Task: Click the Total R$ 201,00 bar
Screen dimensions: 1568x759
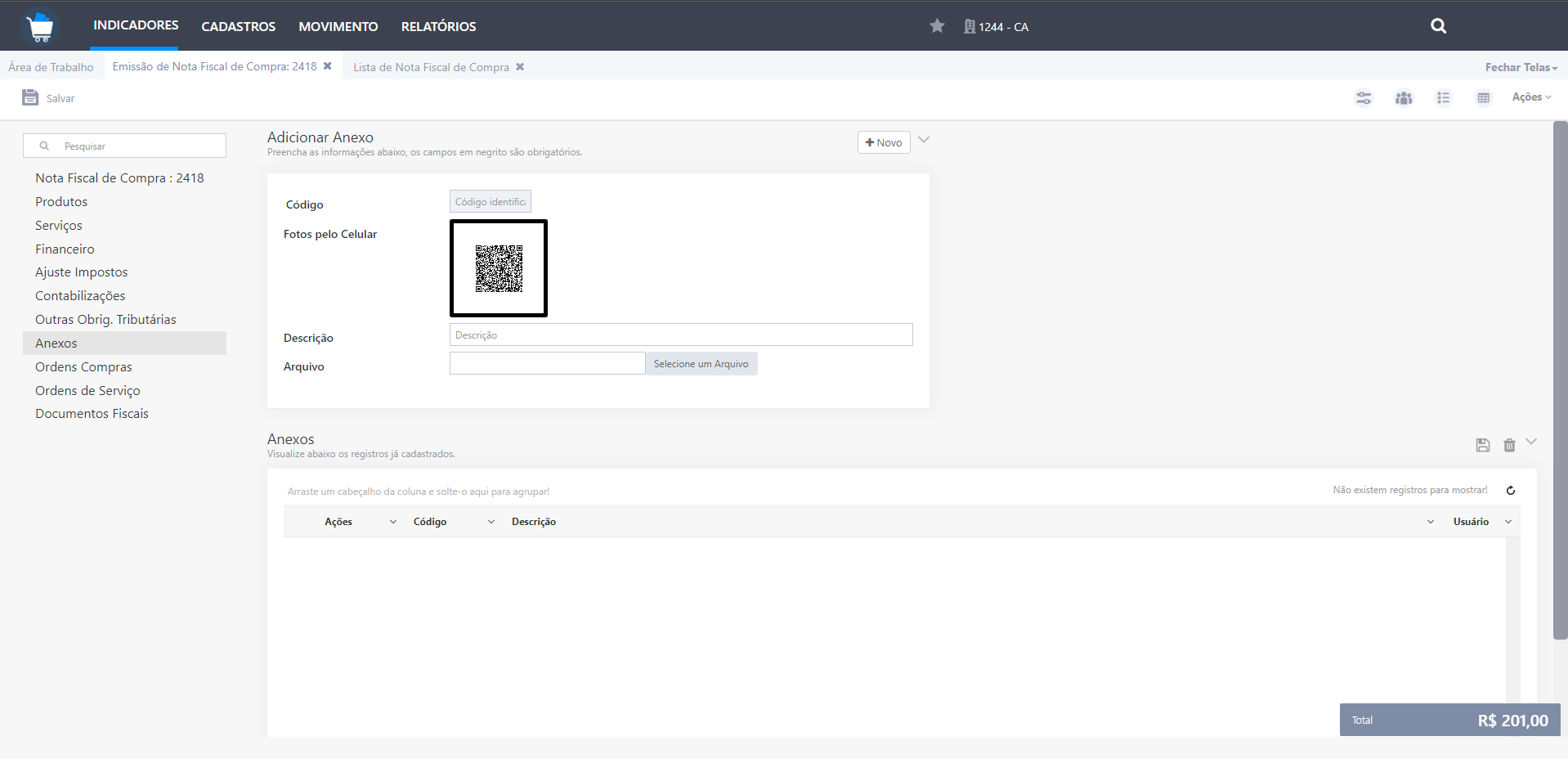Action: 1450,720
